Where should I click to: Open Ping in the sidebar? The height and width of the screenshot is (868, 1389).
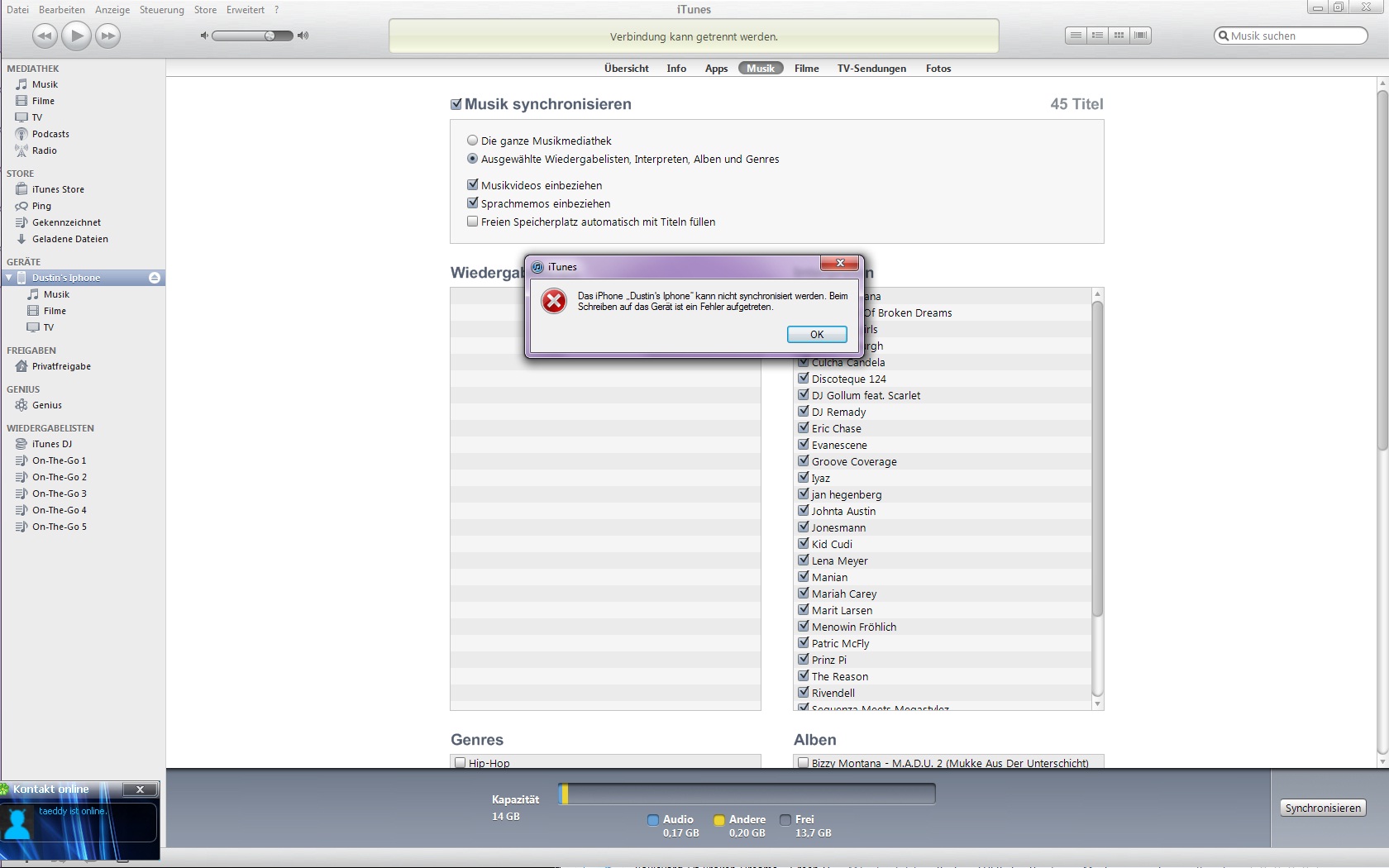pos(41,206)
